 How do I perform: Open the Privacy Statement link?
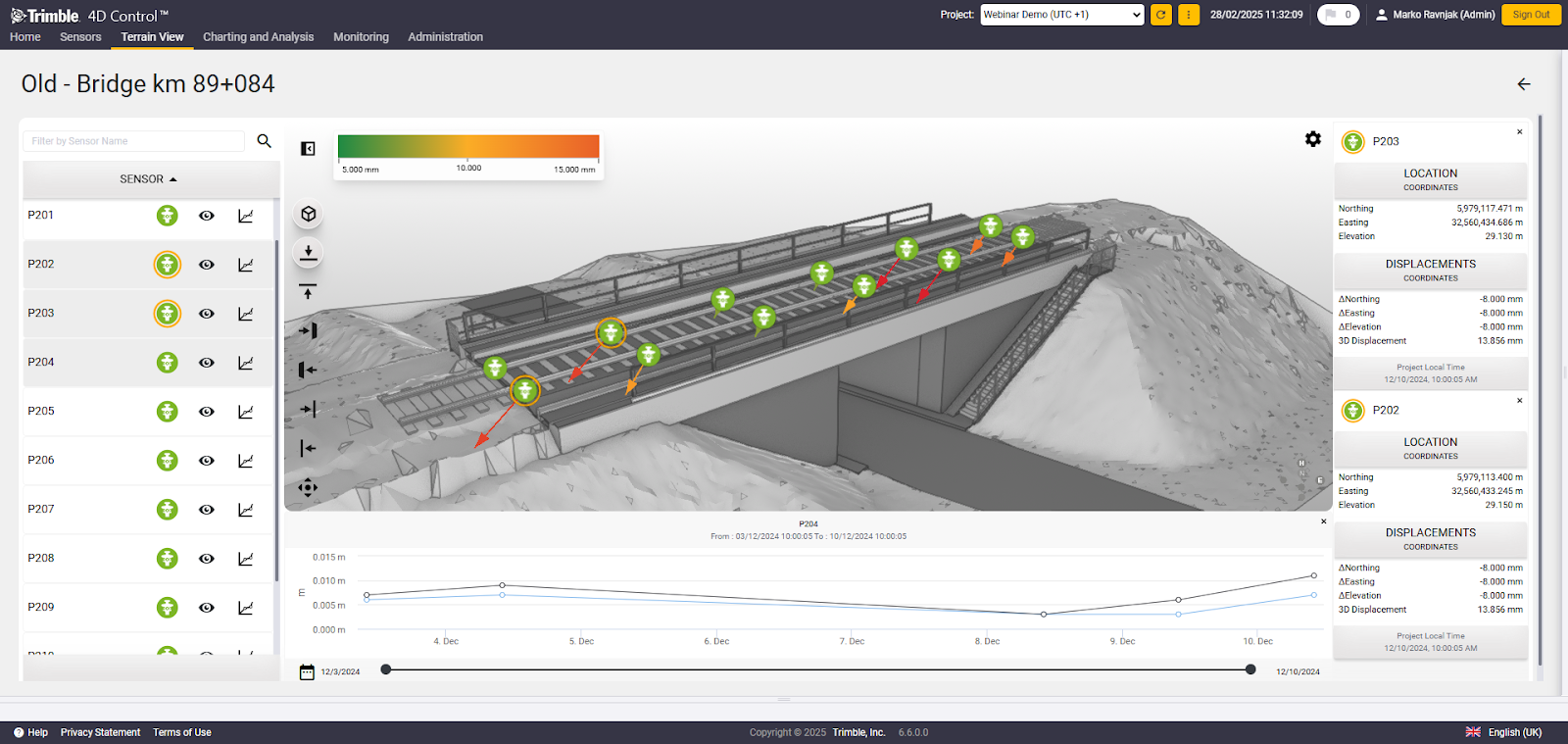[100, 732]
